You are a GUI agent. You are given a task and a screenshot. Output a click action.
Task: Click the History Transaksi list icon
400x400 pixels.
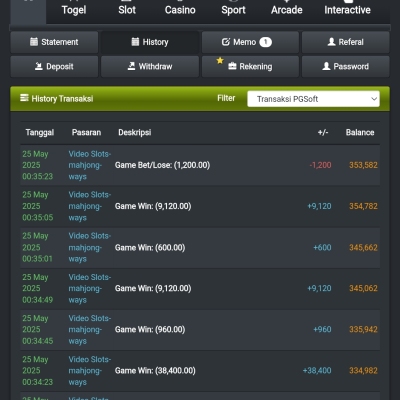coord(24,98)
